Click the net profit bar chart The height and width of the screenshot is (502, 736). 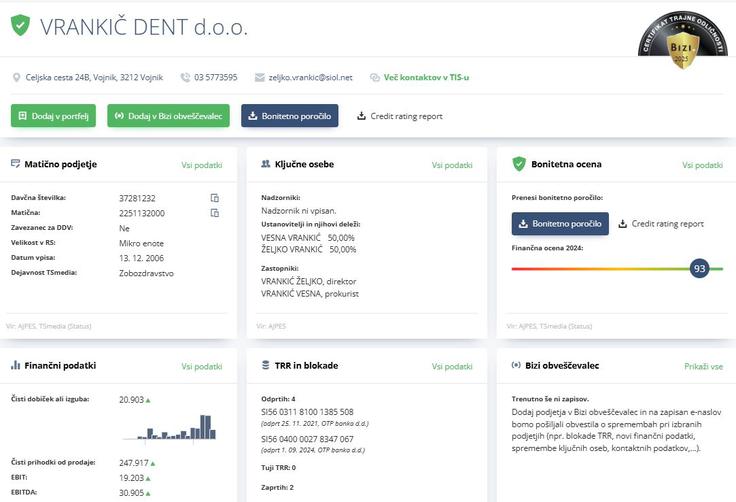pos(169,427)
